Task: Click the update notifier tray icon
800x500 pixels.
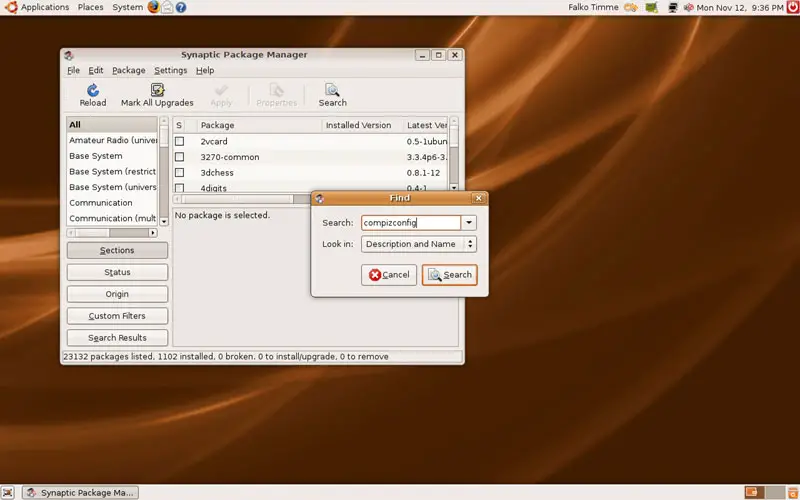Action: pyautogui.click(x=651, y=8)
